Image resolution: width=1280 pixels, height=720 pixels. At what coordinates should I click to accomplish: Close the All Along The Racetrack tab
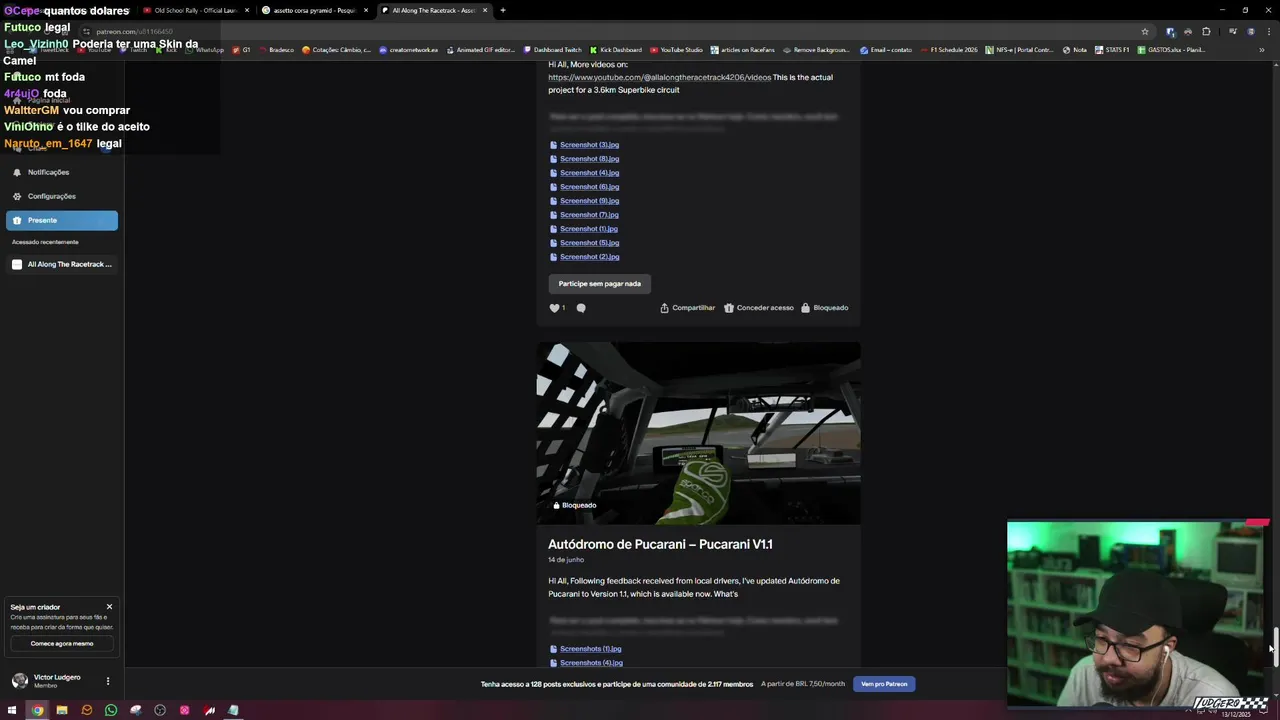coord(485,10)
